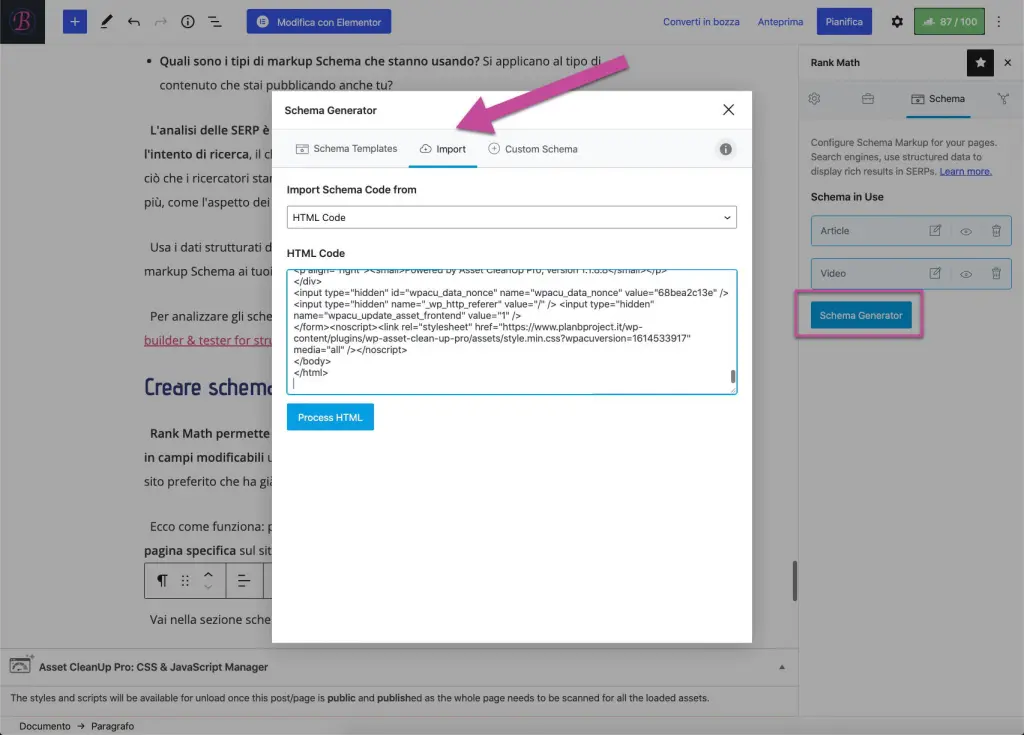The width and height of the screenshot is (1024, 735).
Task: Close the Rank Math sidebar
Action: pyautogui.click(x=1008, y=63)
